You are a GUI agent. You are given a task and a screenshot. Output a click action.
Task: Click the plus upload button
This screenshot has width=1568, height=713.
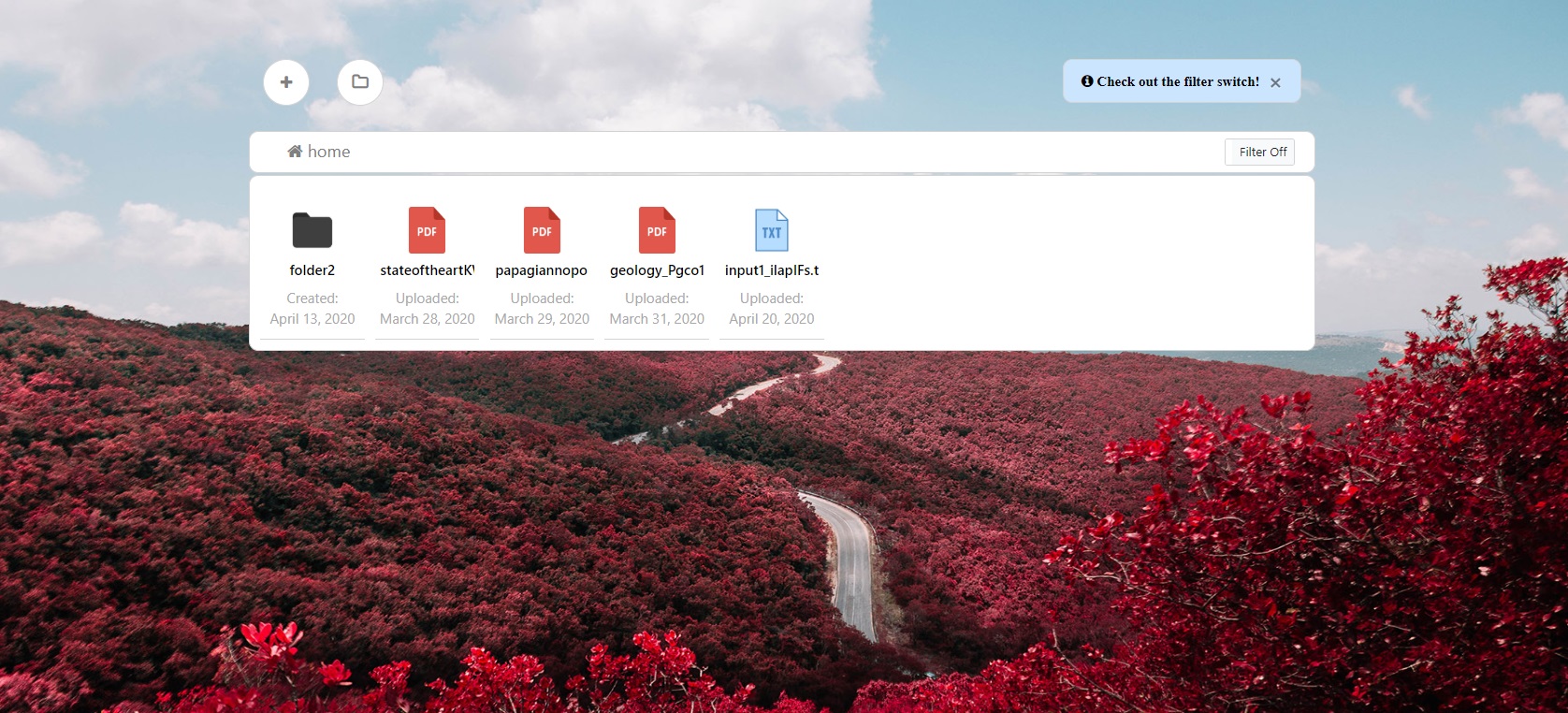coord(286,82)
